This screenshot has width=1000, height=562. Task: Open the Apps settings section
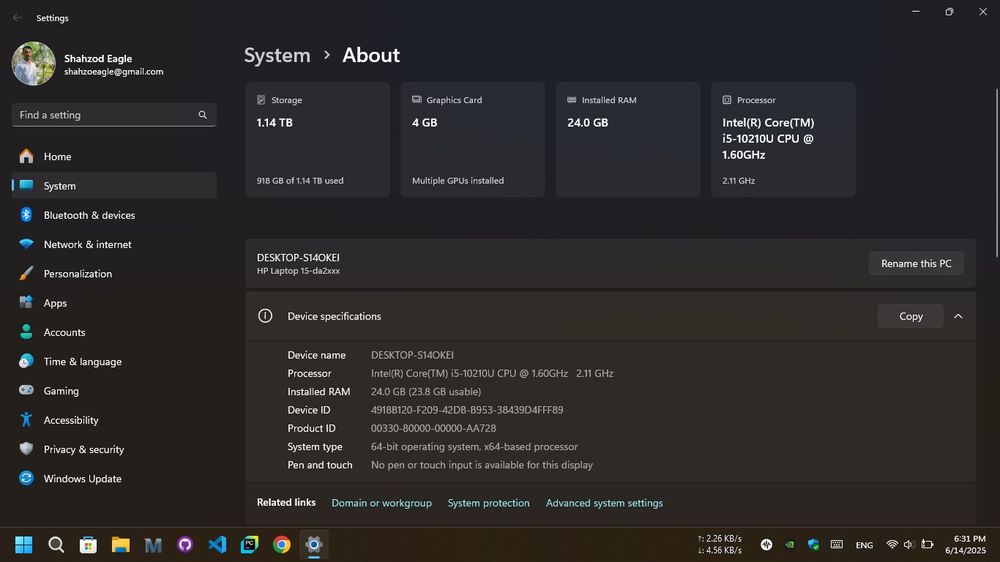click(114, 303)
